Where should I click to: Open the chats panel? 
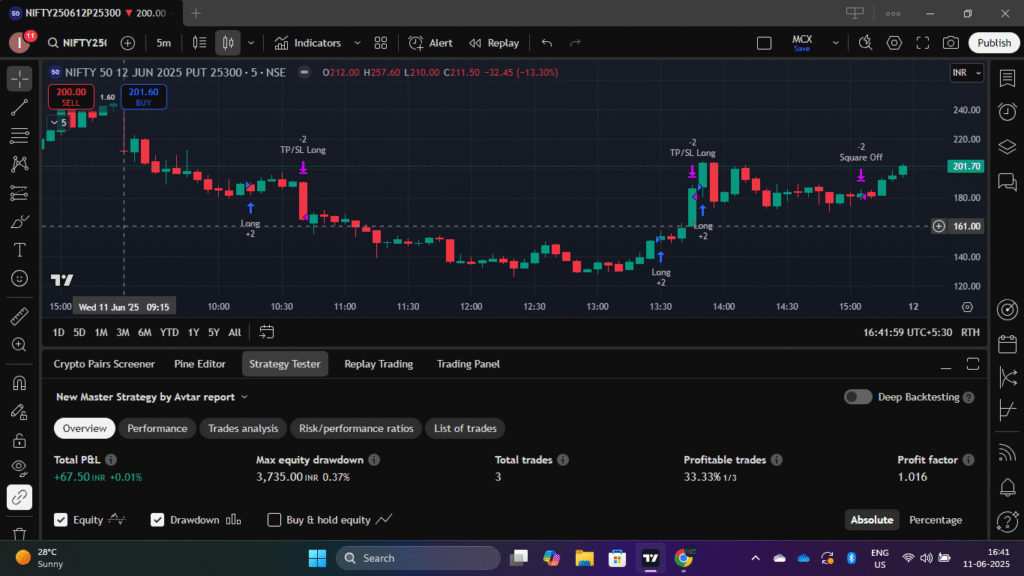click(1007, 182)
